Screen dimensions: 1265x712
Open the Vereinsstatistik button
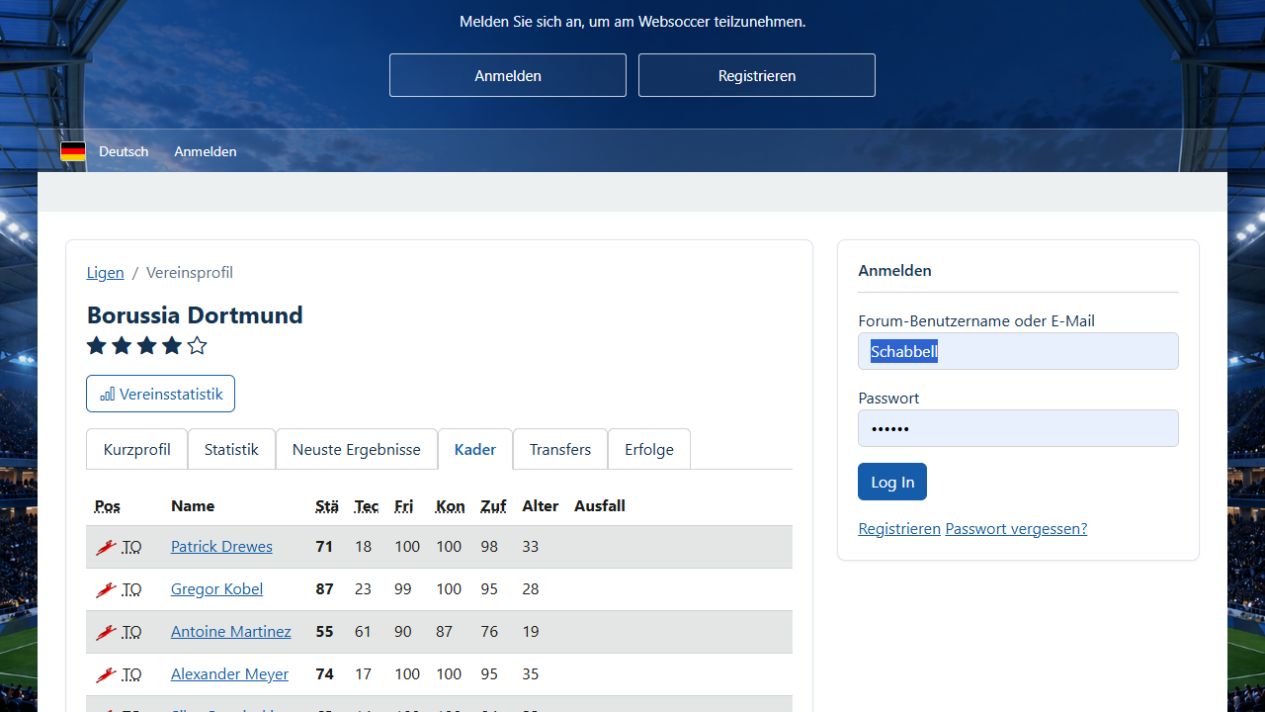[161, 394]
